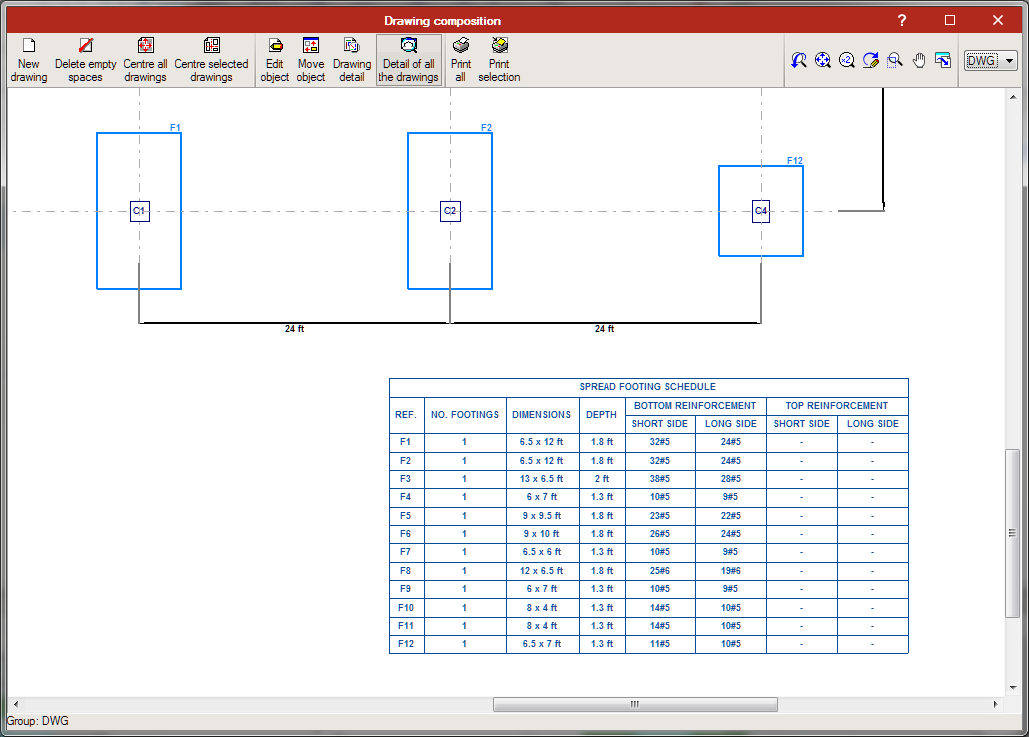Click the zoom extents icon
This screenshot has width=1029, height=737.
click(822, 60)
